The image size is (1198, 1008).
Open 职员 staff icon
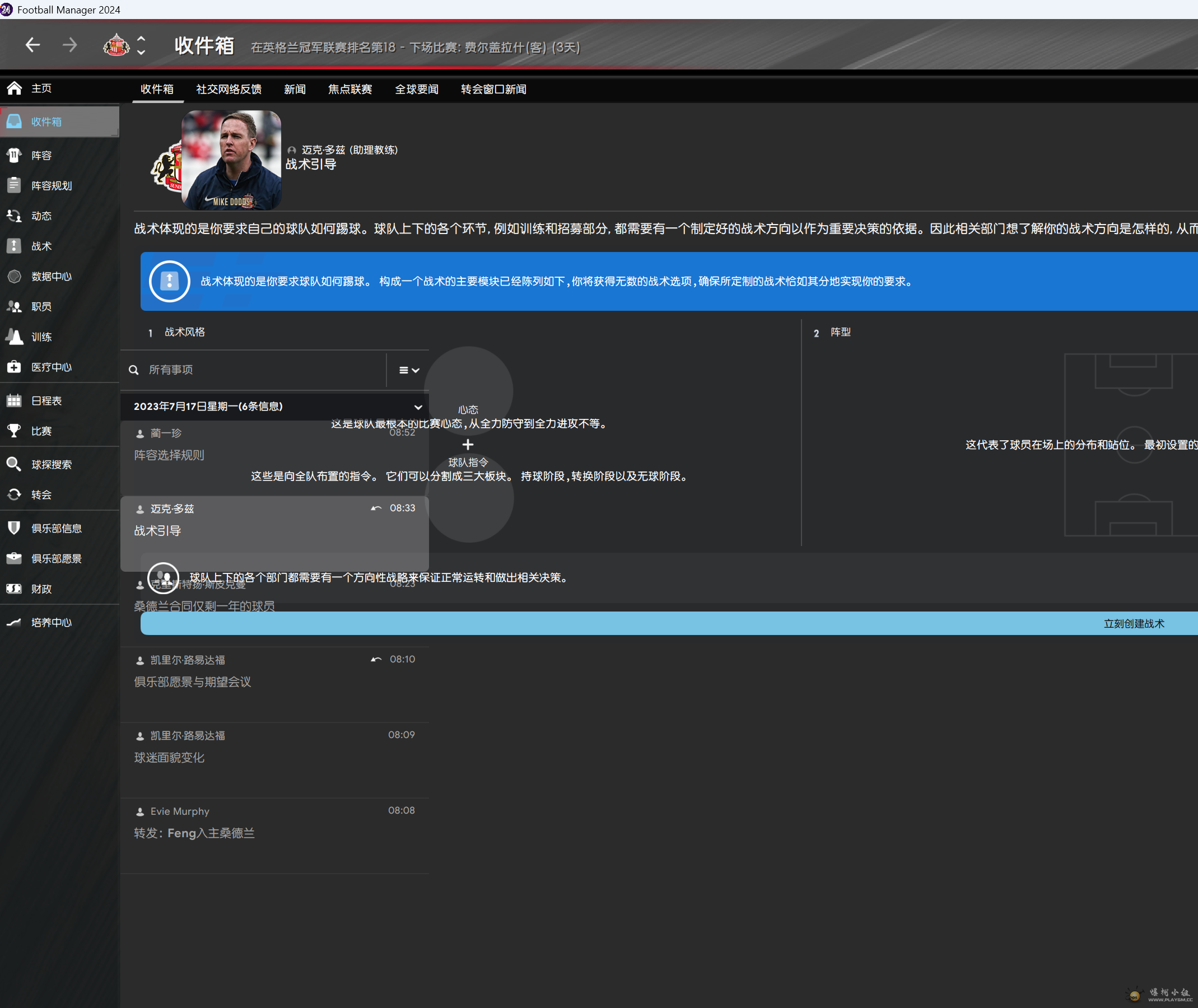(x=15, y=306)
